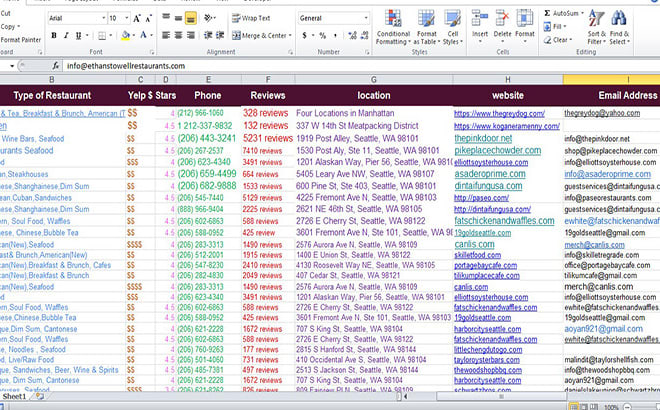660x410 pixels.
Task: Open the pikeplacechowder.com website link
Action: 498,150
